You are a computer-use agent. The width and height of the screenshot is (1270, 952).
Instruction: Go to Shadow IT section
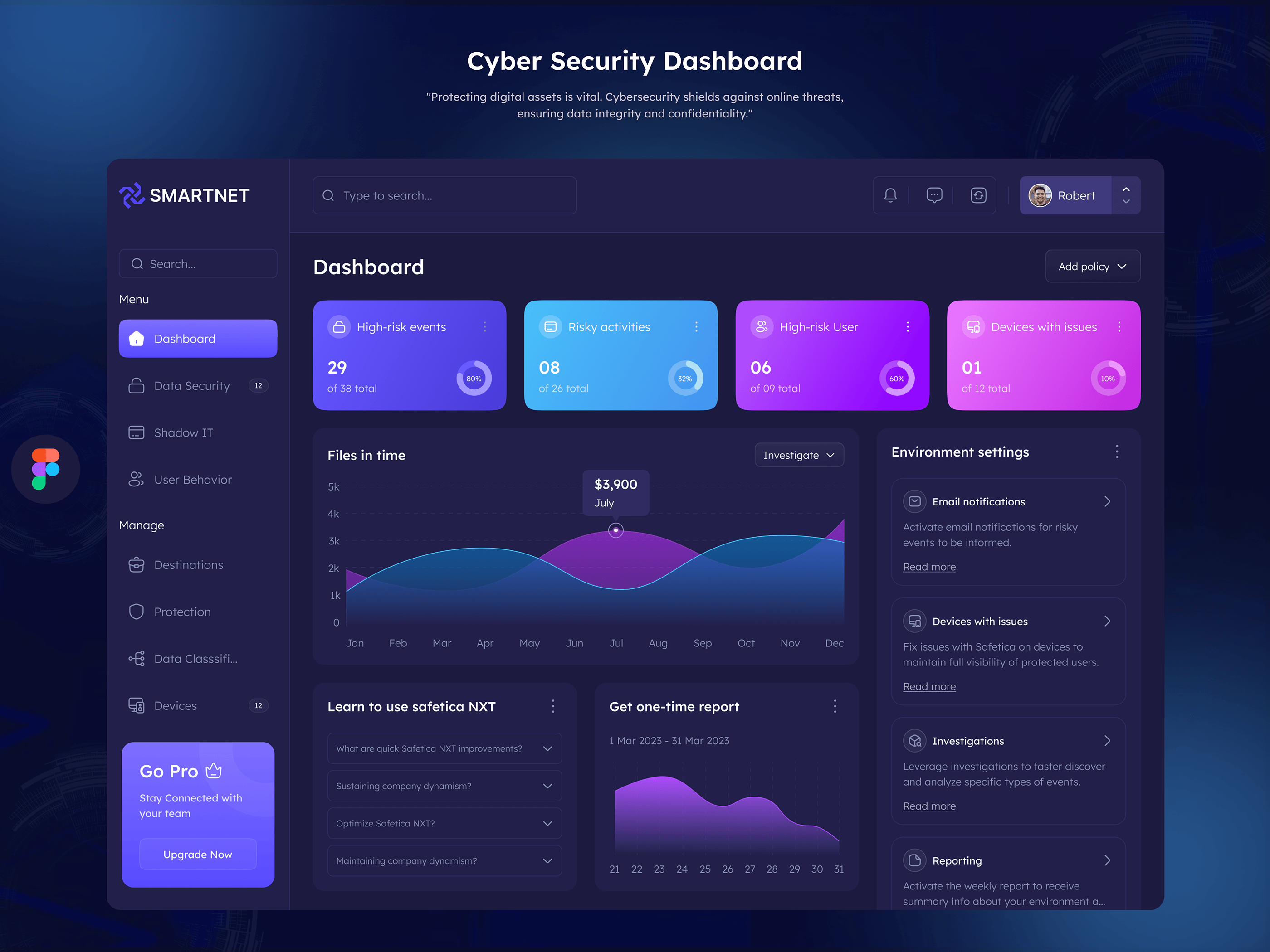click(198, 432)
